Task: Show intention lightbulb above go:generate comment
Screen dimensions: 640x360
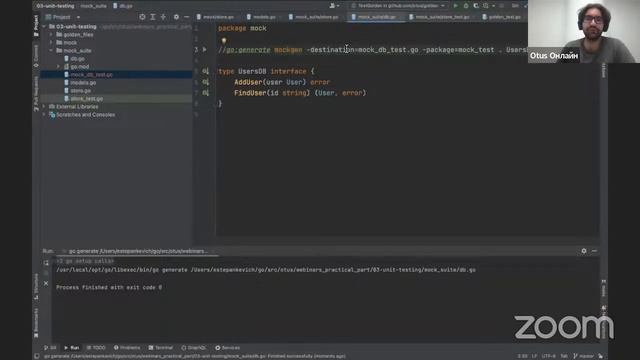Action: [x=224, y=40]
